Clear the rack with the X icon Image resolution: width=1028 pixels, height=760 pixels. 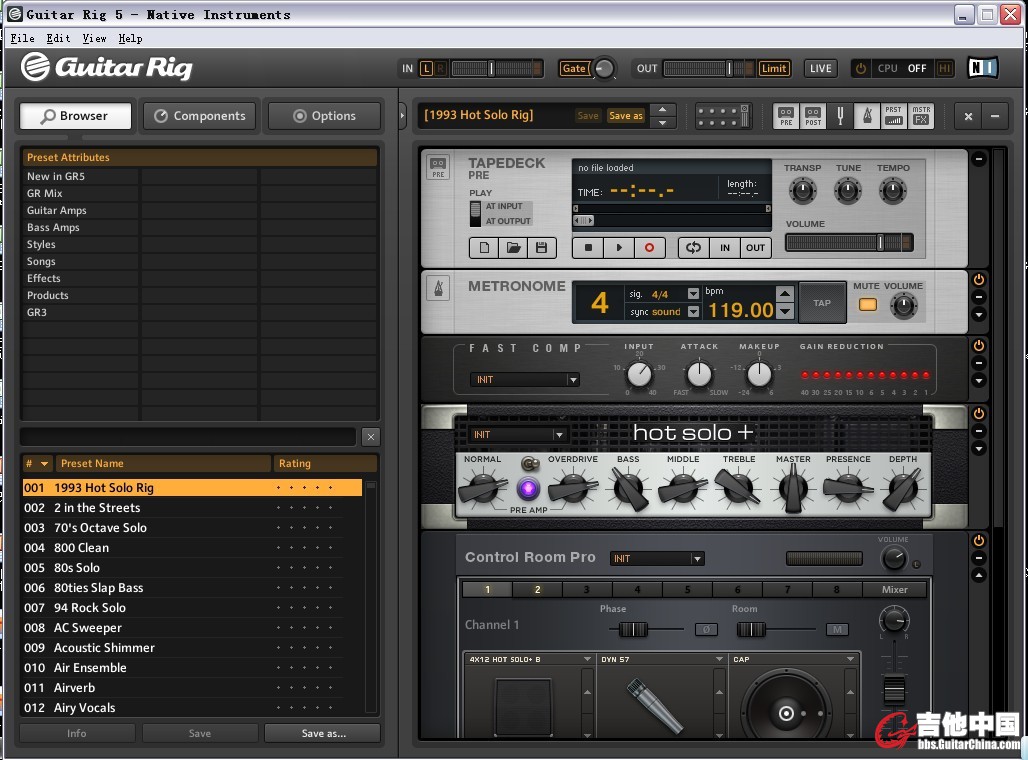pyautogui.click(x=968, y=117)
